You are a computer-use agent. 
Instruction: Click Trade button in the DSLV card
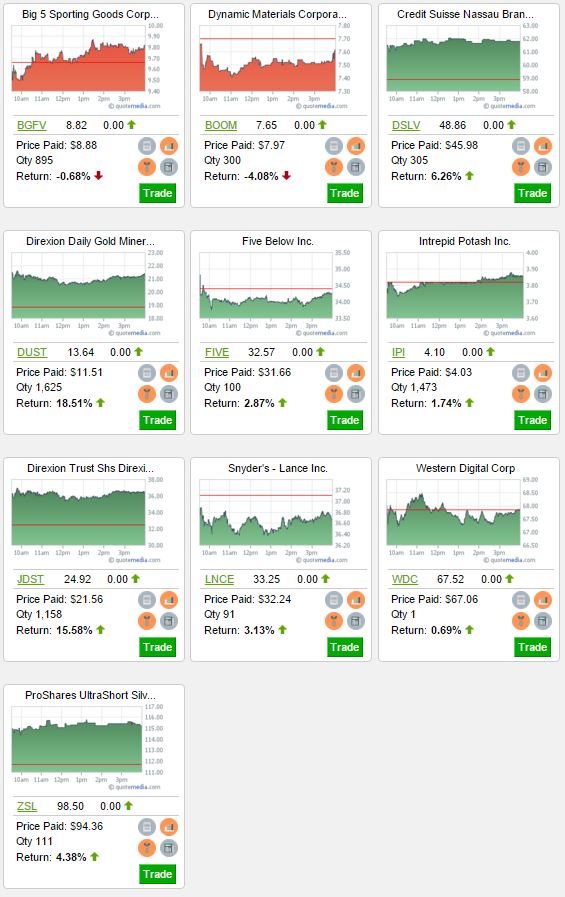tap(532, 193)
